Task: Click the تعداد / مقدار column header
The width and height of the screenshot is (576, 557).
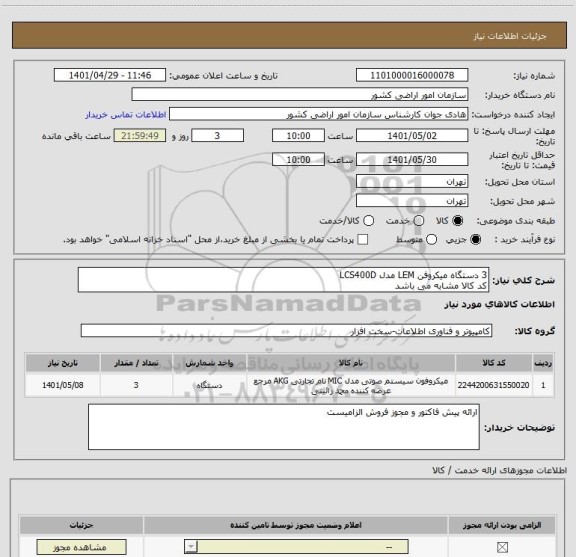Action: tap(136, 363)
